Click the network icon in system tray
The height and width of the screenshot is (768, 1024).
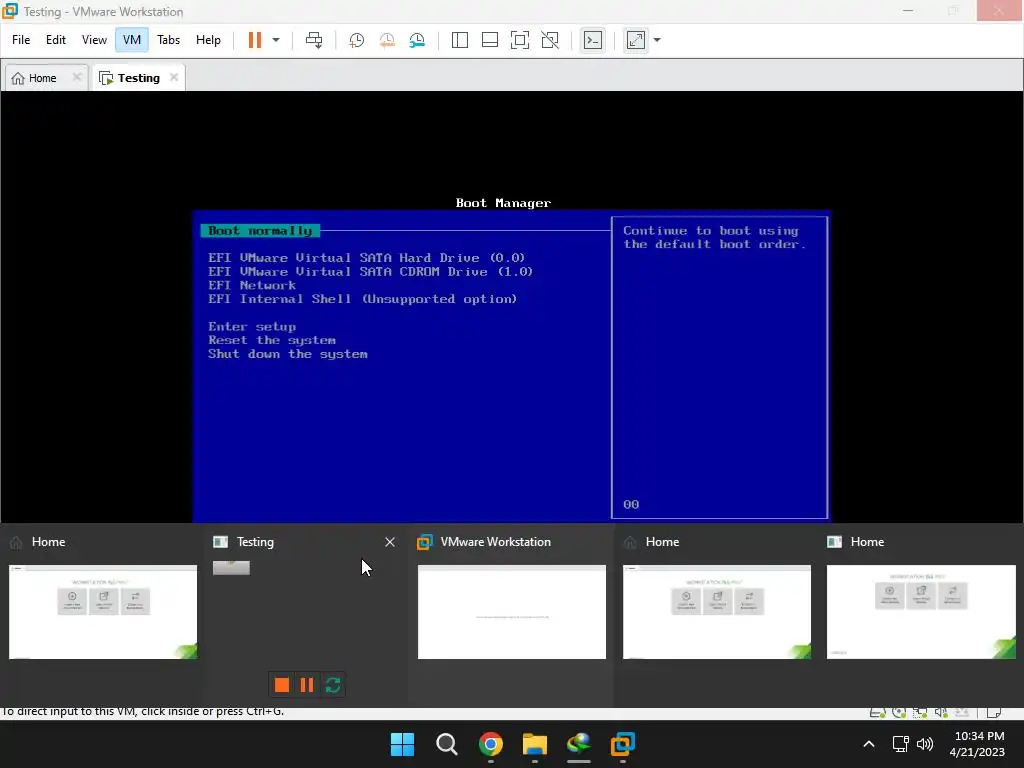point(901,744)
